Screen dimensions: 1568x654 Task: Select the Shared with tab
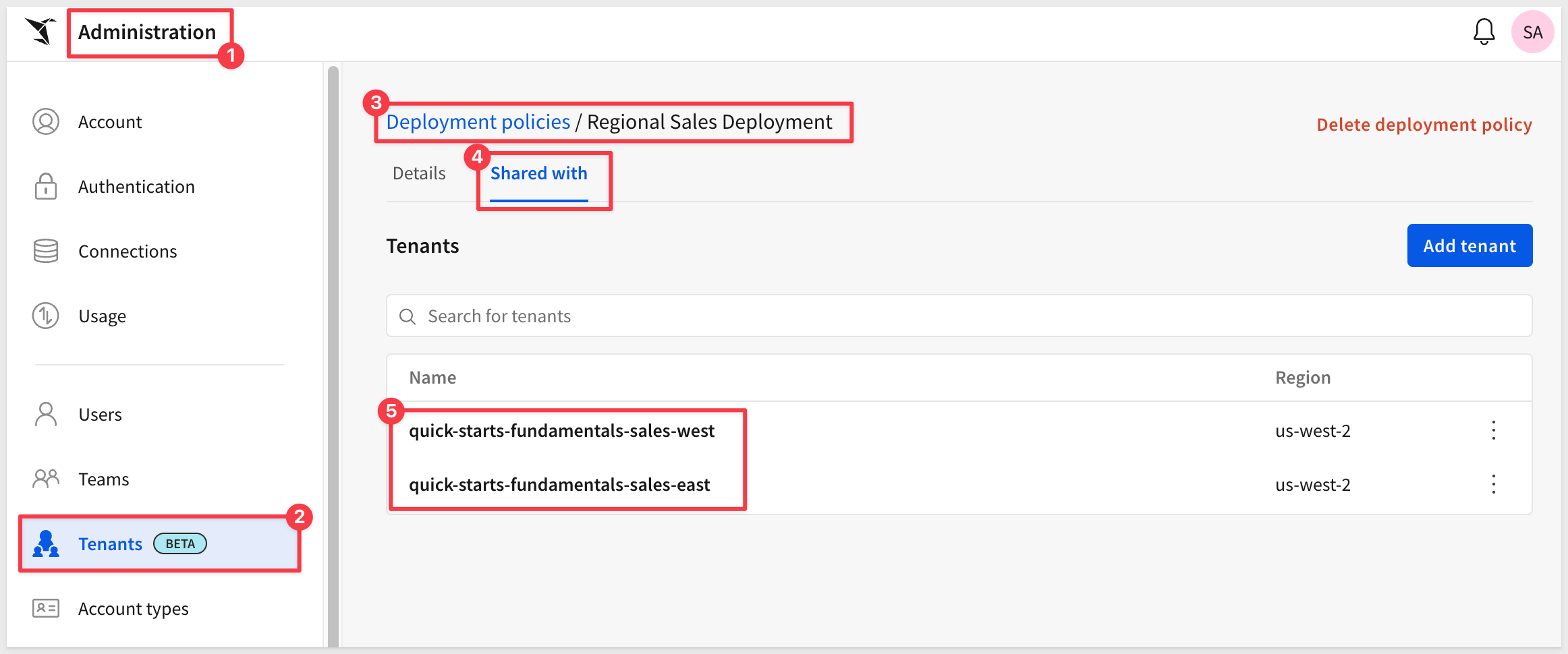[x=538, y=174]
